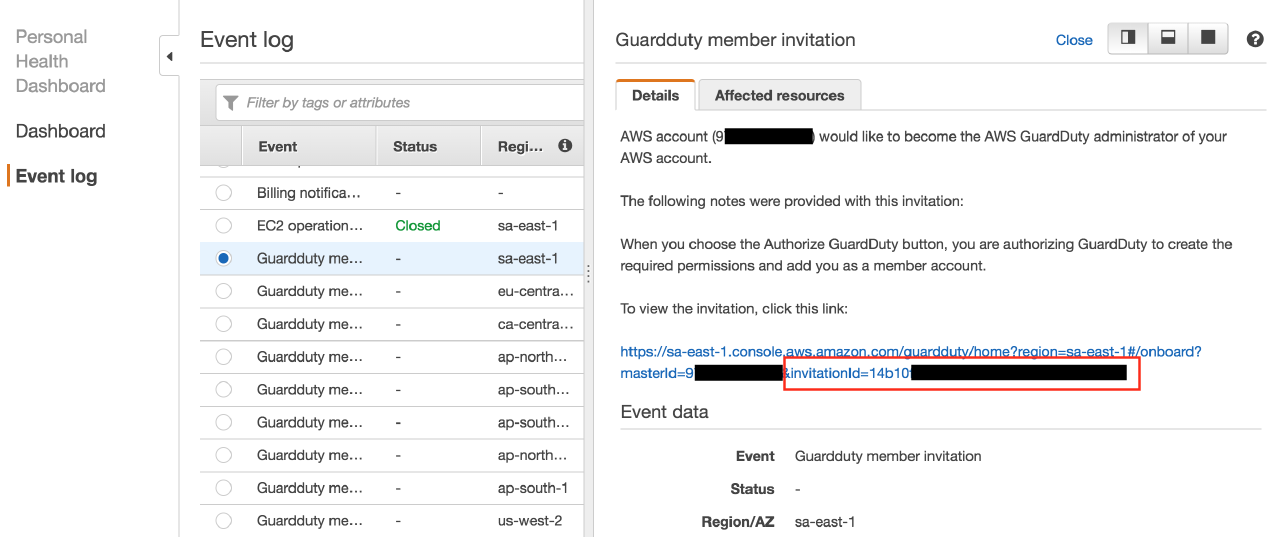Viewport: 1280px width, 537px height.
Task: Select the ca-central Guardduty event radio button
Action: 223,324
